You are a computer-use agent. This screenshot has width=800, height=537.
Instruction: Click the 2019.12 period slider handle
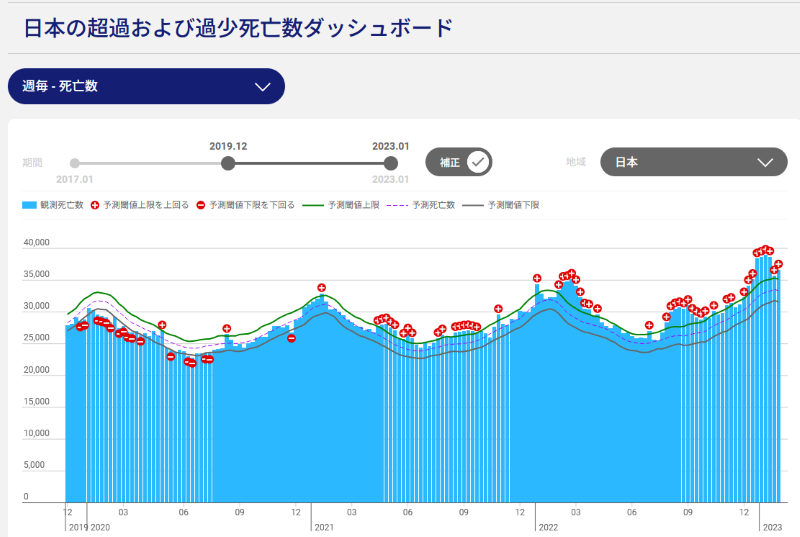228,163
